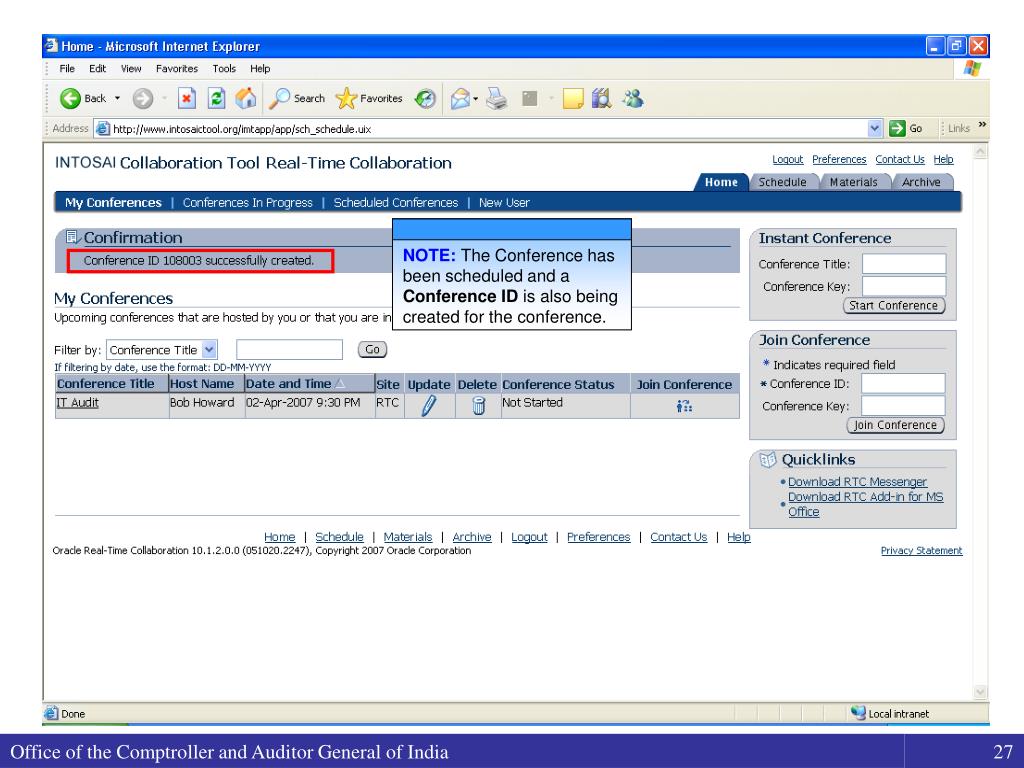Open the Edit menu
Screen dimensions: 1024x768
pyautogui.click(x=97, y=69)
